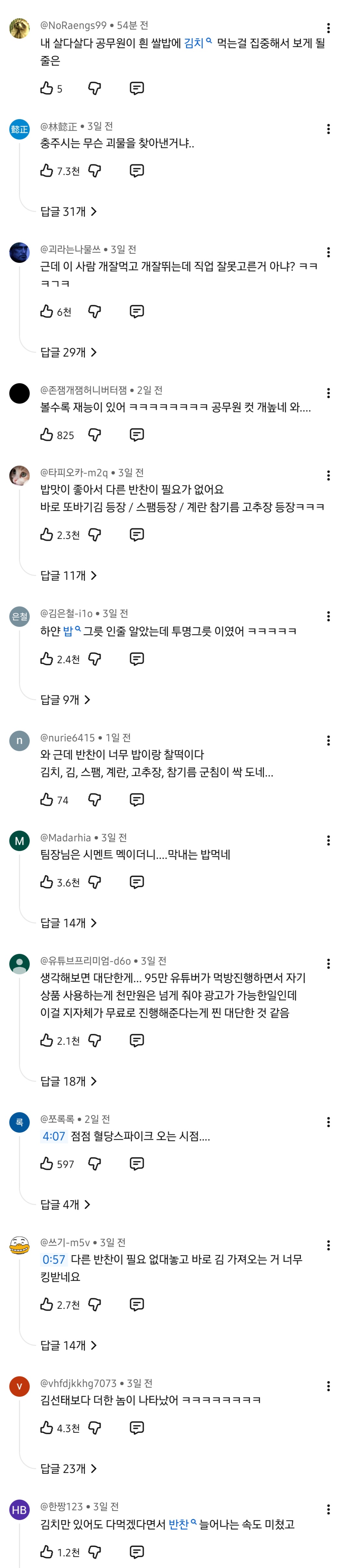
Task: Like the comment by @NoRaengs99
Action: point(47,88)
